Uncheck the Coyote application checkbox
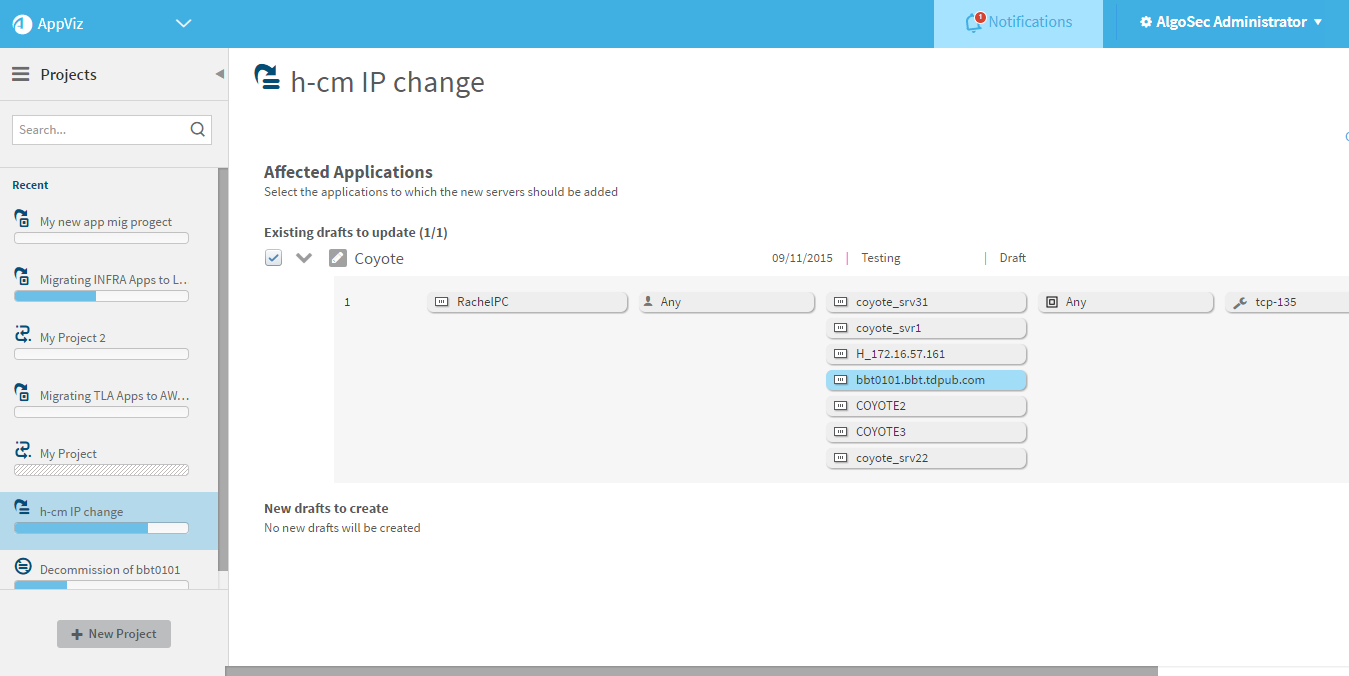Image resolution: width=1349 pixels, height=676 pixels. tap(273, 258)
